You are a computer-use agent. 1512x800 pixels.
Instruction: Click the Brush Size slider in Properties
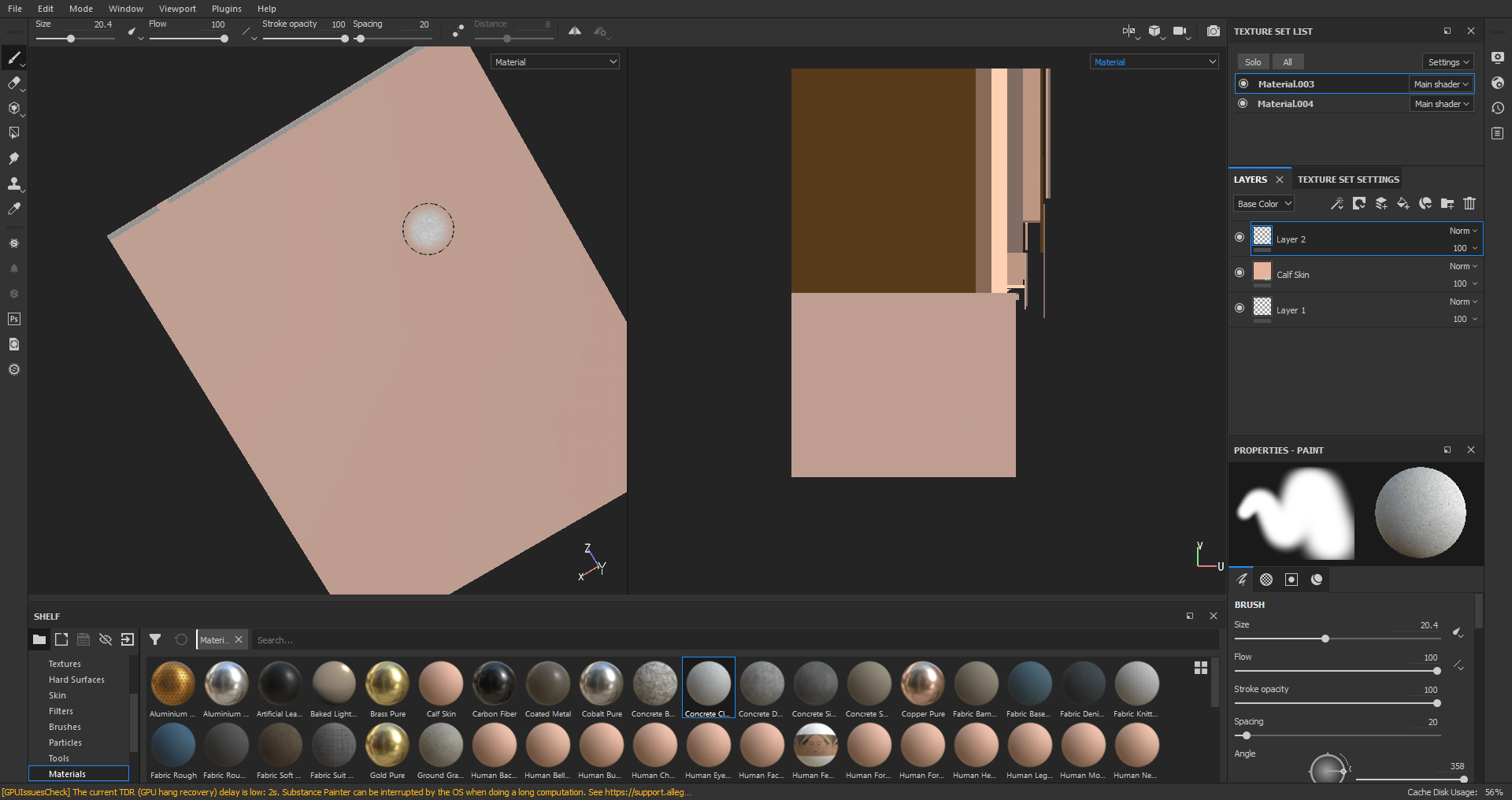tap(1336, 639)
